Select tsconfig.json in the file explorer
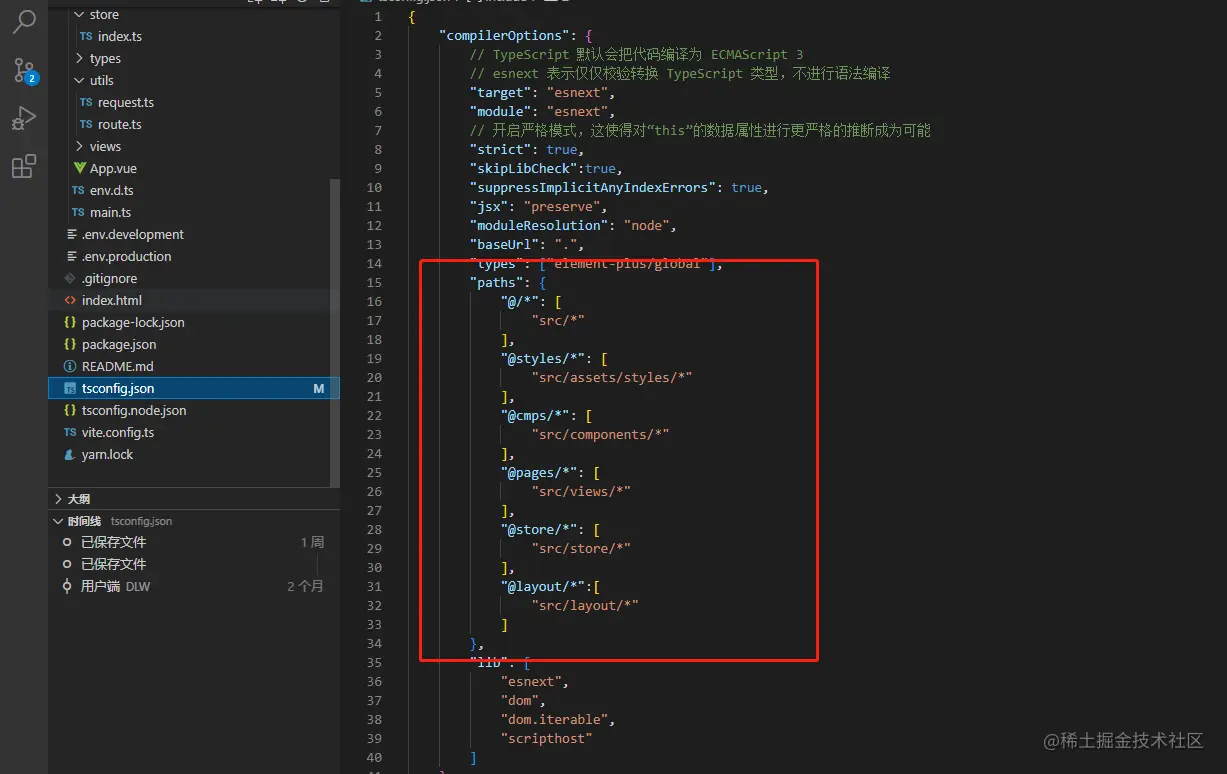Screen dimensions: 1227x774 tap(194, 388)
